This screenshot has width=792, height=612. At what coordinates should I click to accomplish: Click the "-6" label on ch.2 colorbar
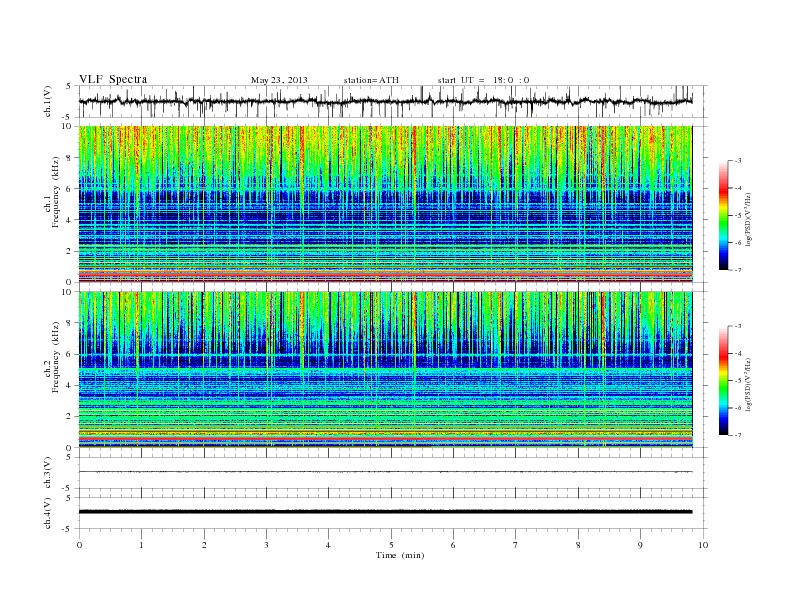(738, 407)
